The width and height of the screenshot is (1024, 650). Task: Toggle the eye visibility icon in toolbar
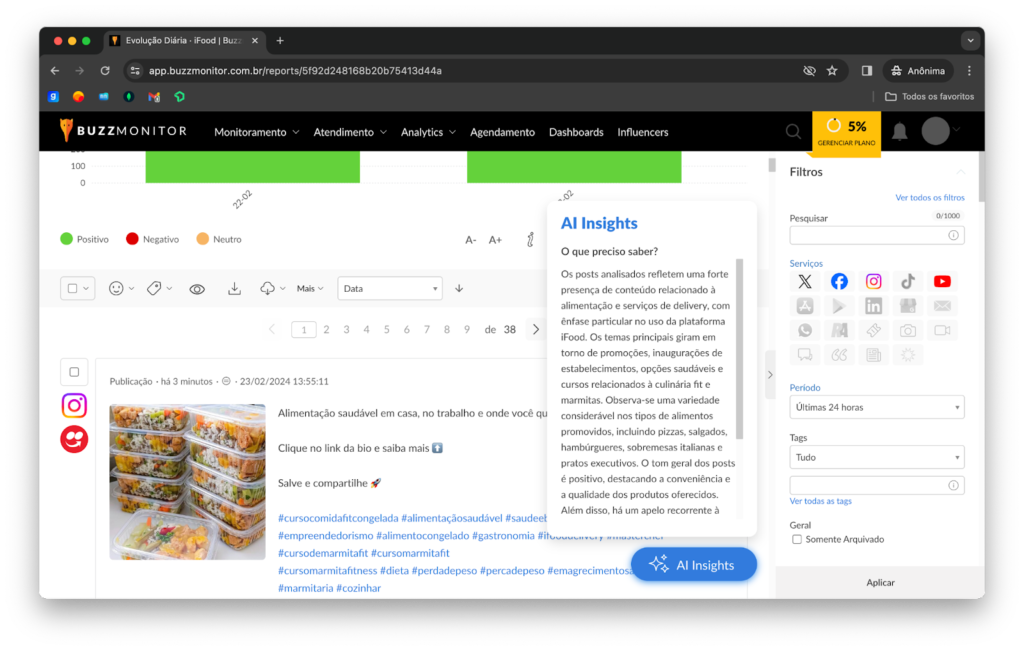tap(197, 289)
